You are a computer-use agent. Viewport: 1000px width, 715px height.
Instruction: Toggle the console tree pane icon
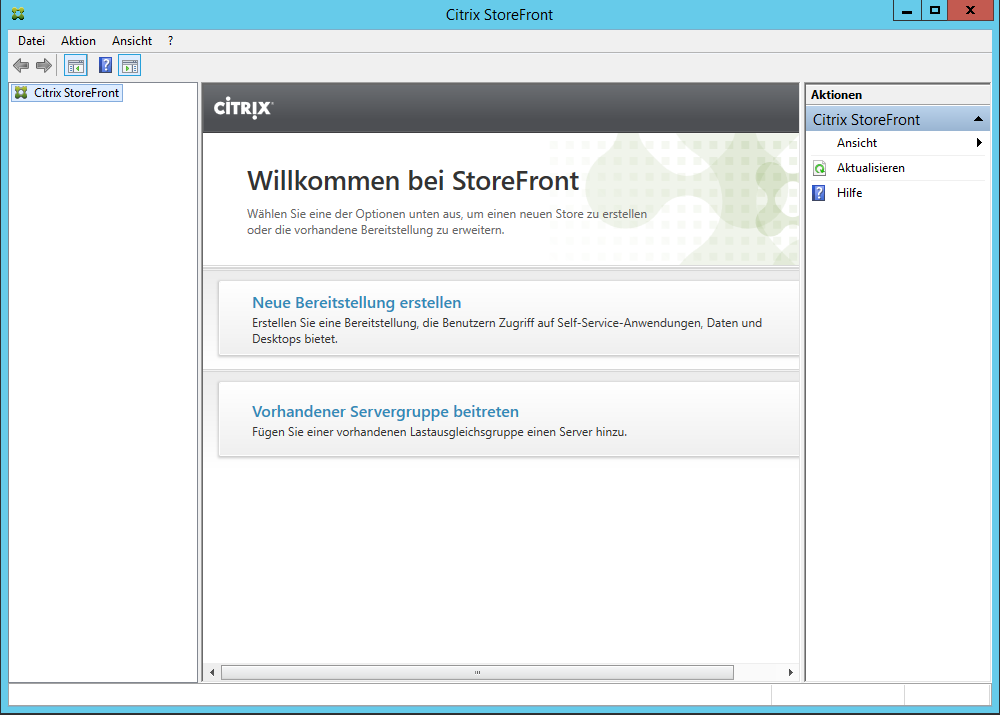(76, 66)
